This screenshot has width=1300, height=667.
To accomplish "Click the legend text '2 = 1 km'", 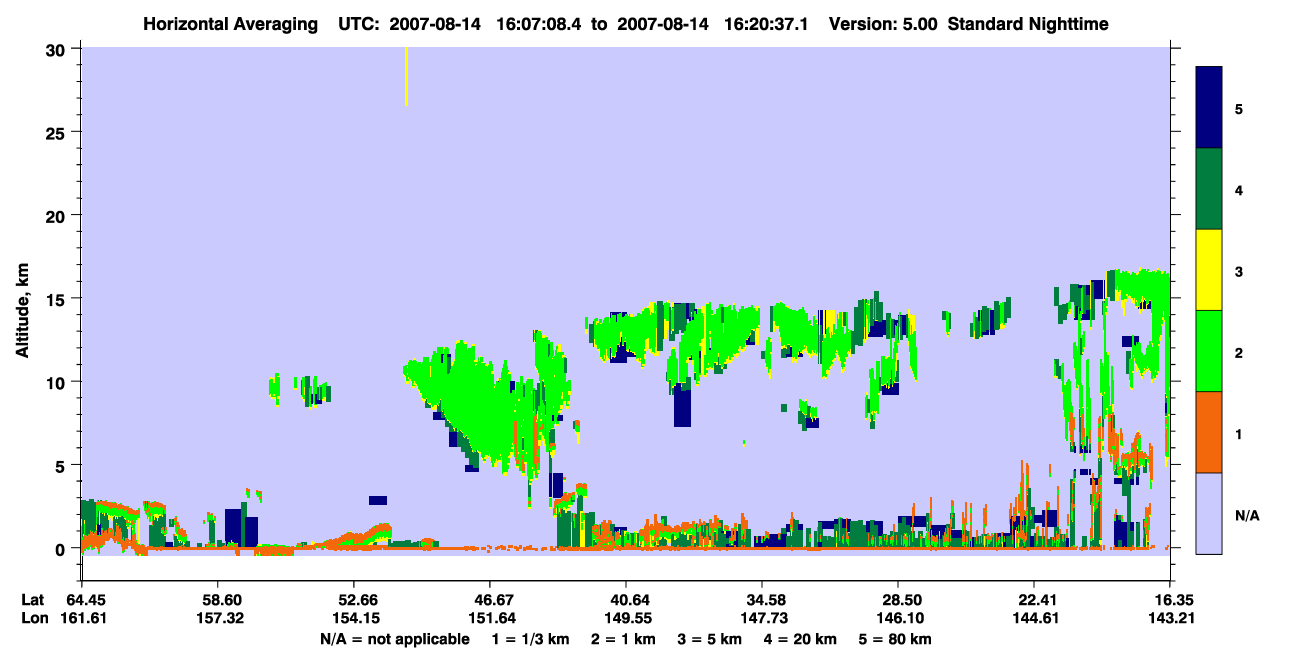I will 626,639.
